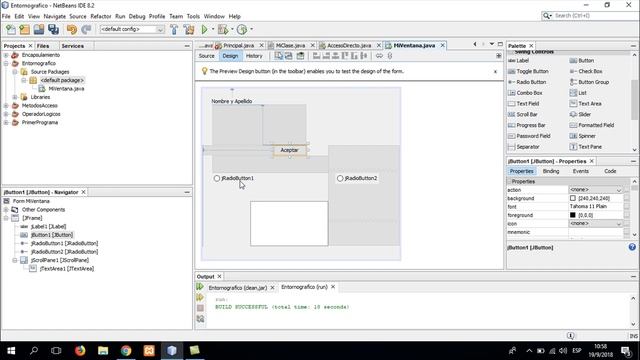Click the Connection Mode designer icon
The image size is (640, 360).
pyautogui.click(x=289, y=56)
